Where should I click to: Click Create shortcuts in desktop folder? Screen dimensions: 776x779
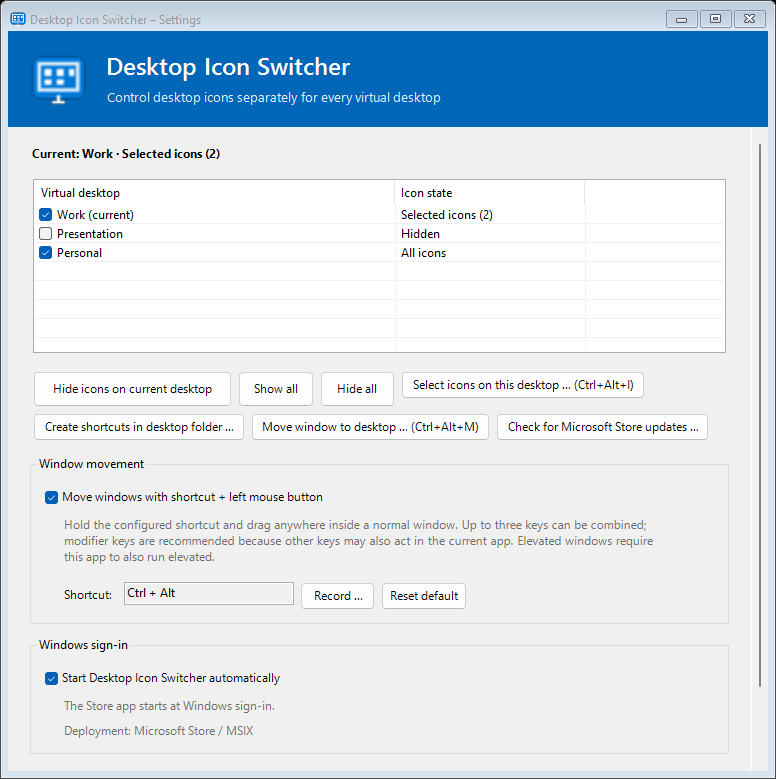(x=139, y=427)
